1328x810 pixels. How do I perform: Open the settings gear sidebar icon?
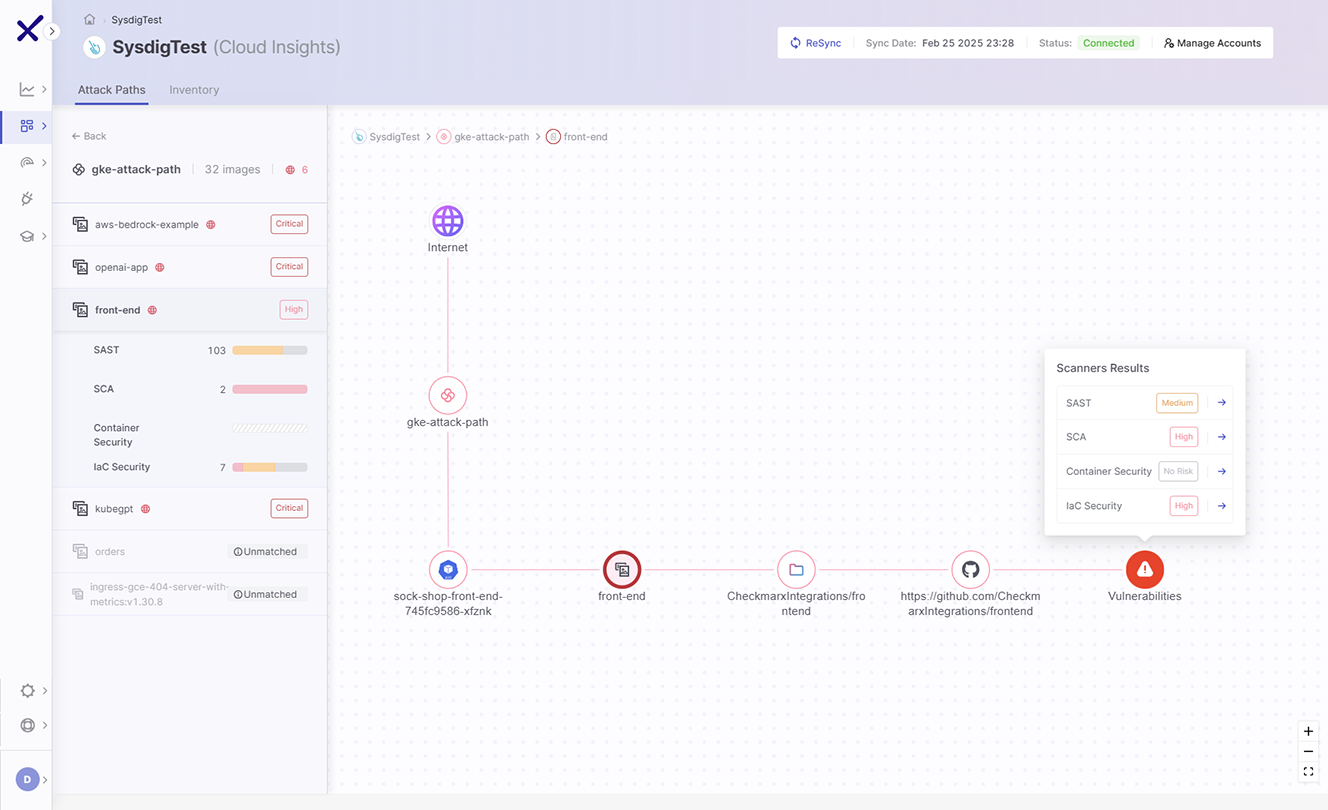pos(27,691)
